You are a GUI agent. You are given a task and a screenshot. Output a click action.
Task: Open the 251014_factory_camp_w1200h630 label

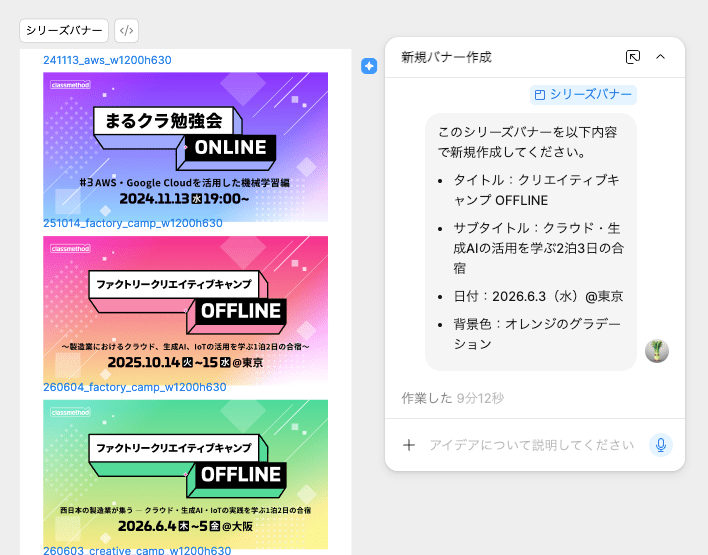click(133, 223)
